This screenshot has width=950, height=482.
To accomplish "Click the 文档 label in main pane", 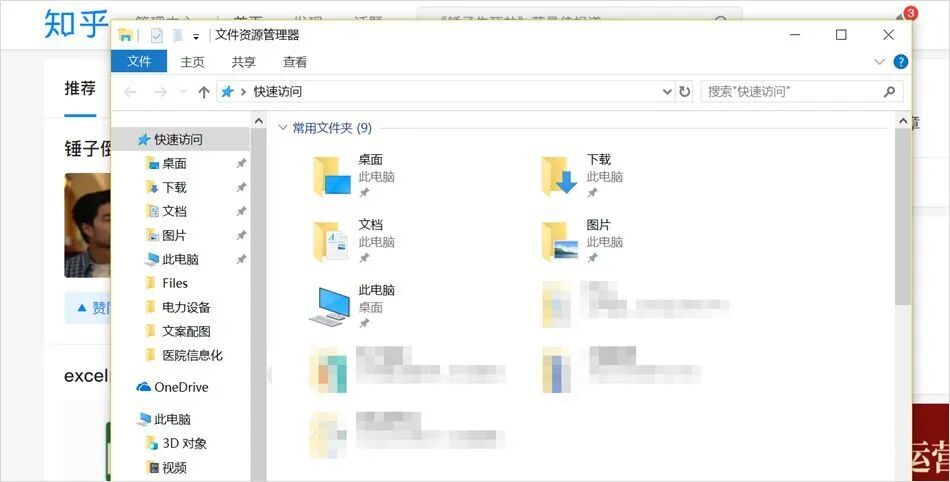I will [x=370, y=225].
